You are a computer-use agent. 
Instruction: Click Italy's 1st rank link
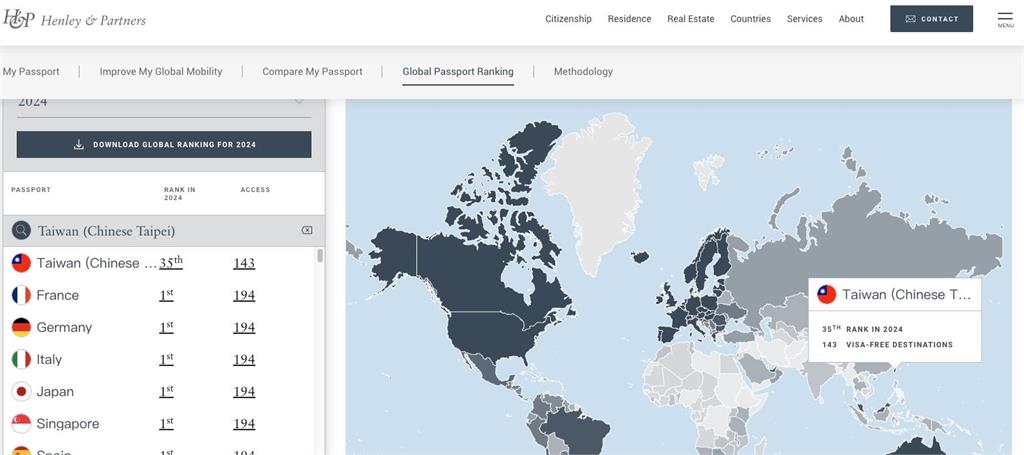[167, 359]
